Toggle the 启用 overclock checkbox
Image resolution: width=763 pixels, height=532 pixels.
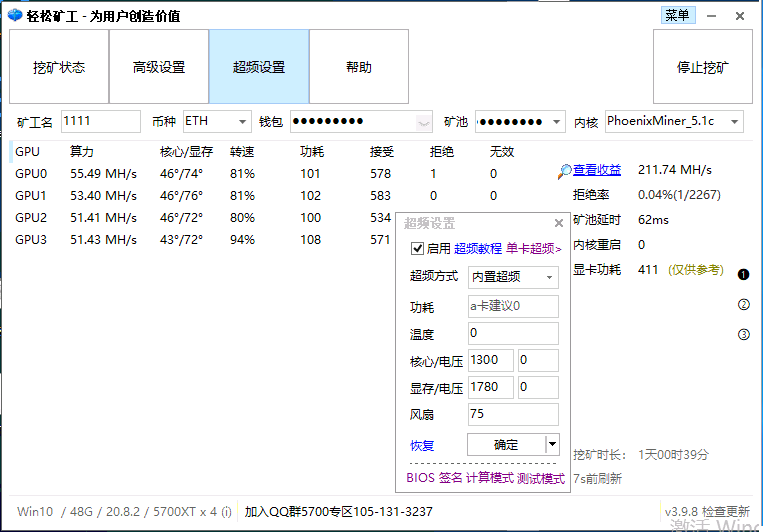point(417,248)
